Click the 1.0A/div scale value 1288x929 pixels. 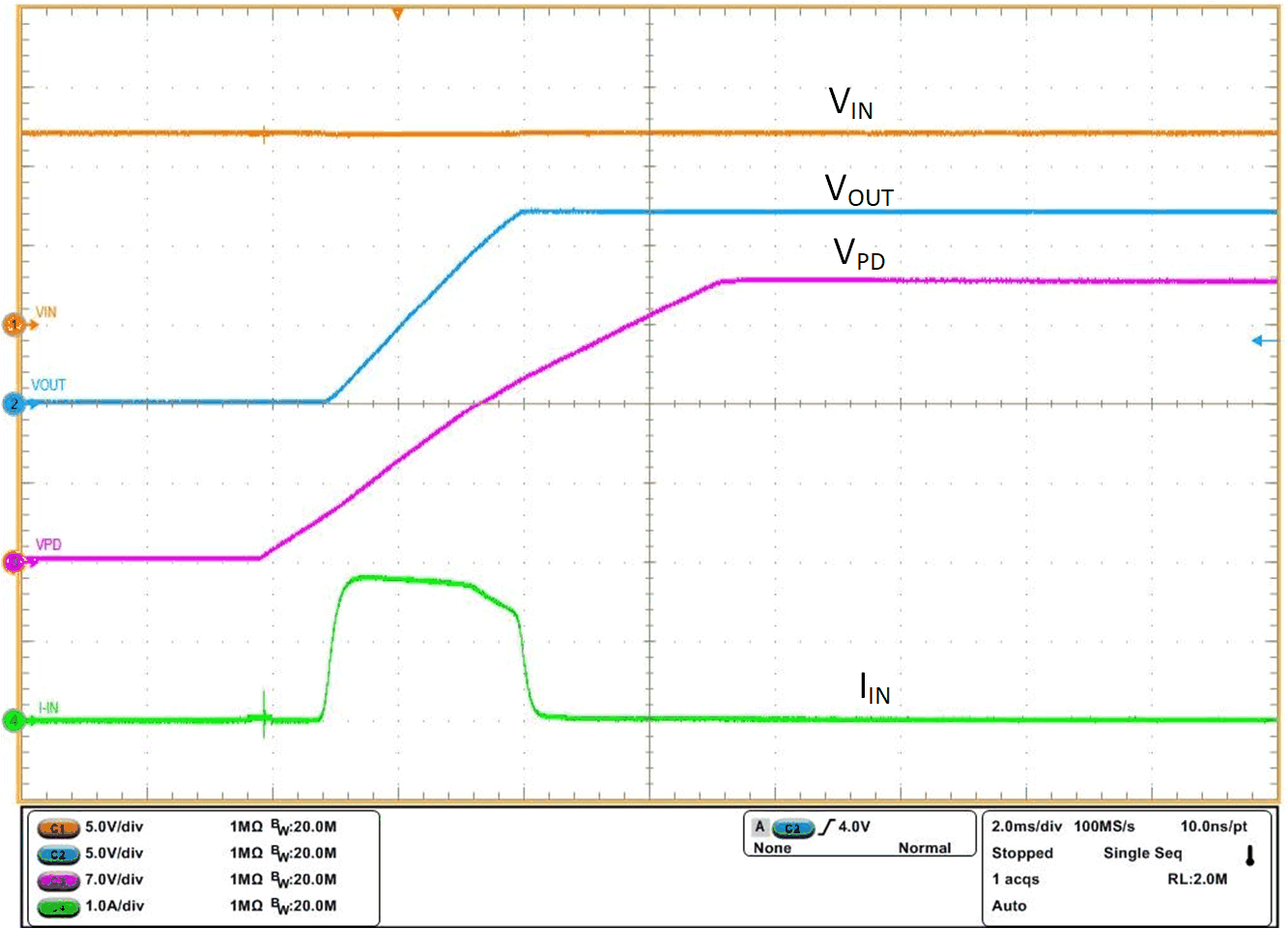click(x=114, y=906)
